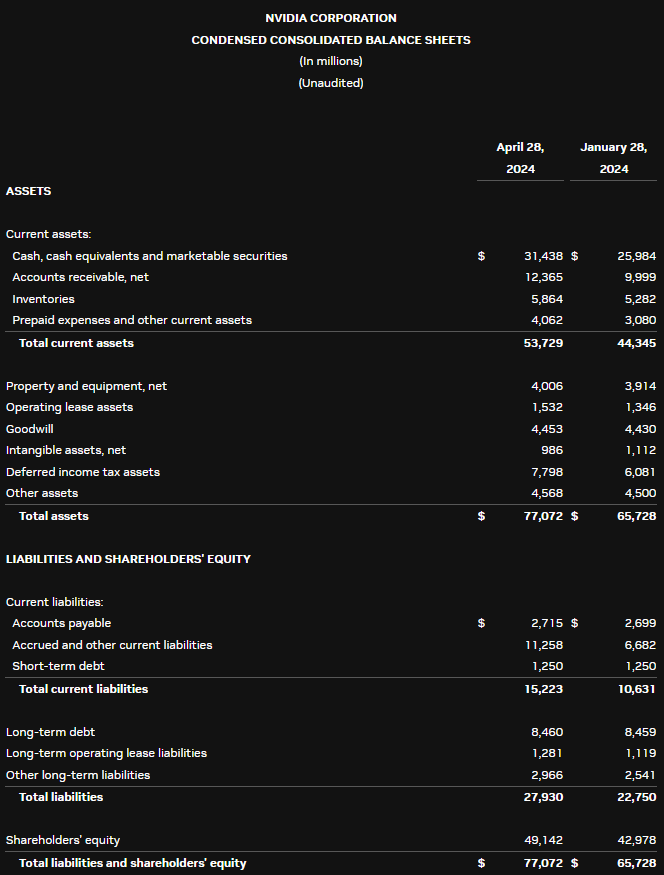This screenshot has height=875, width=664.
Task: Select the Total assets label
Action: click(54, 516)
